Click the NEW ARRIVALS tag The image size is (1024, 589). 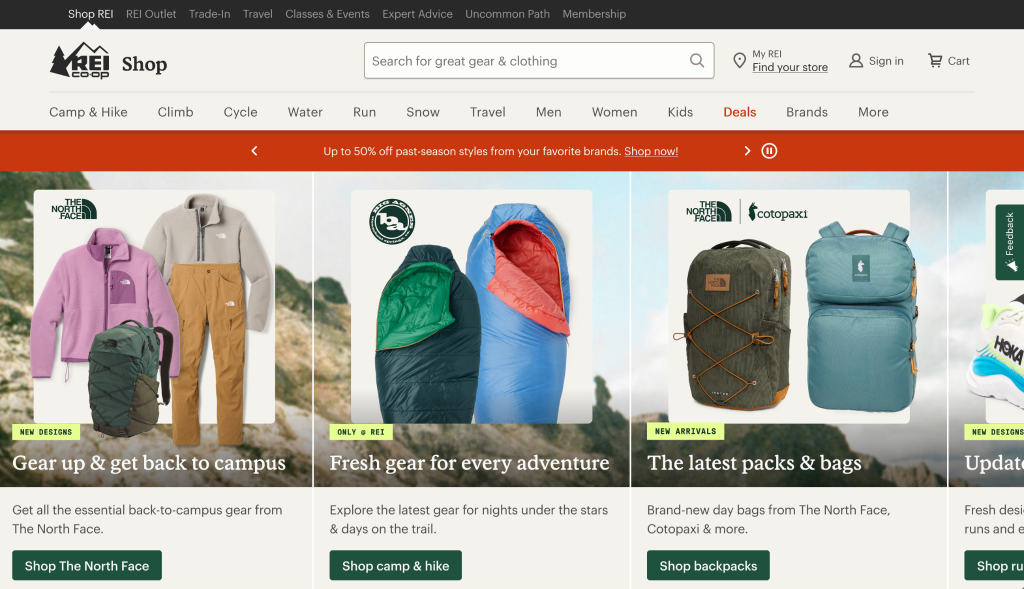(685, 431)
